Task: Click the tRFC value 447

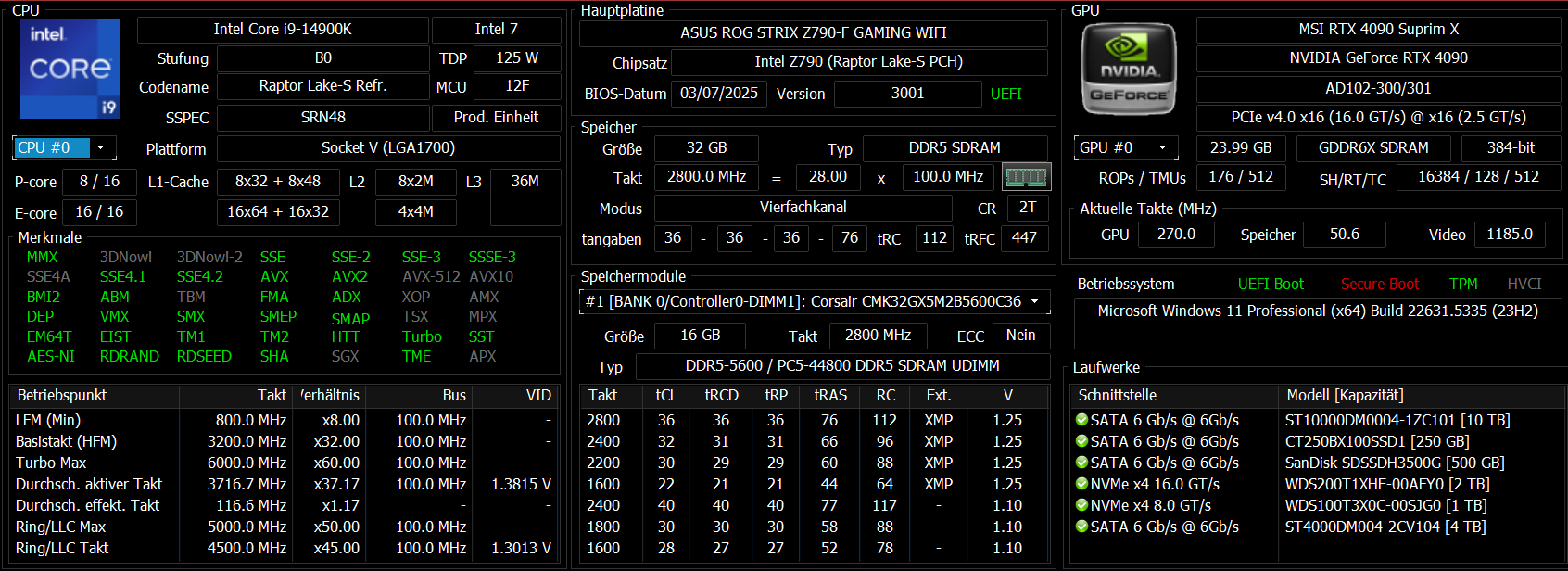Action: [1024, 238]
